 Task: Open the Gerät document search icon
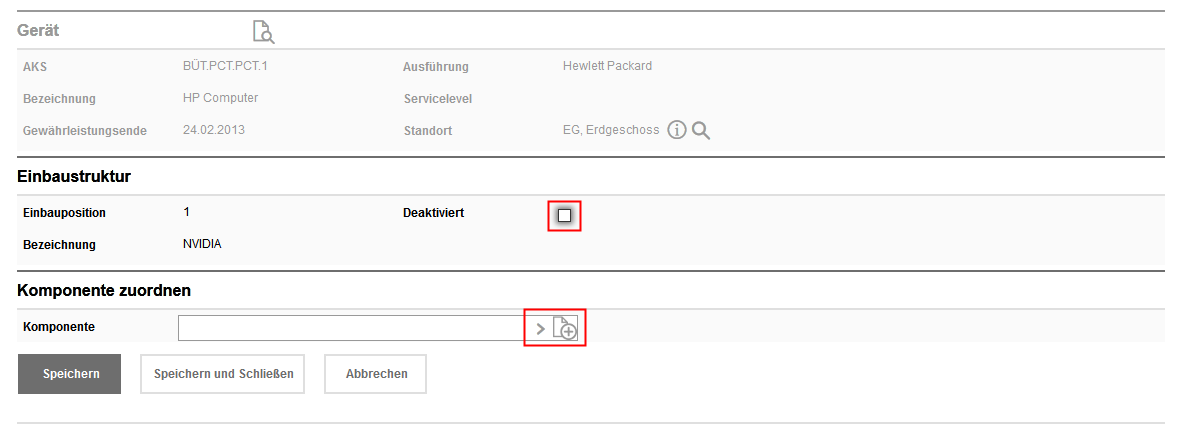[x=263, y=32]
